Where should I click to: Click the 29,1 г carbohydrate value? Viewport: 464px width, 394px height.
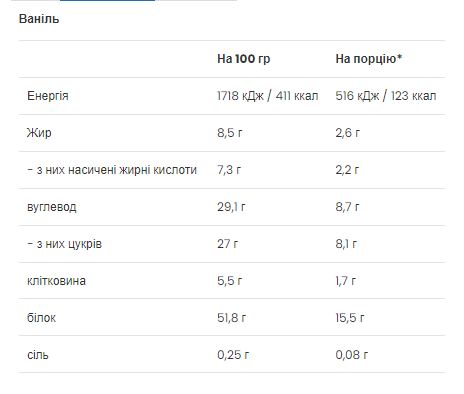[231, 207]
